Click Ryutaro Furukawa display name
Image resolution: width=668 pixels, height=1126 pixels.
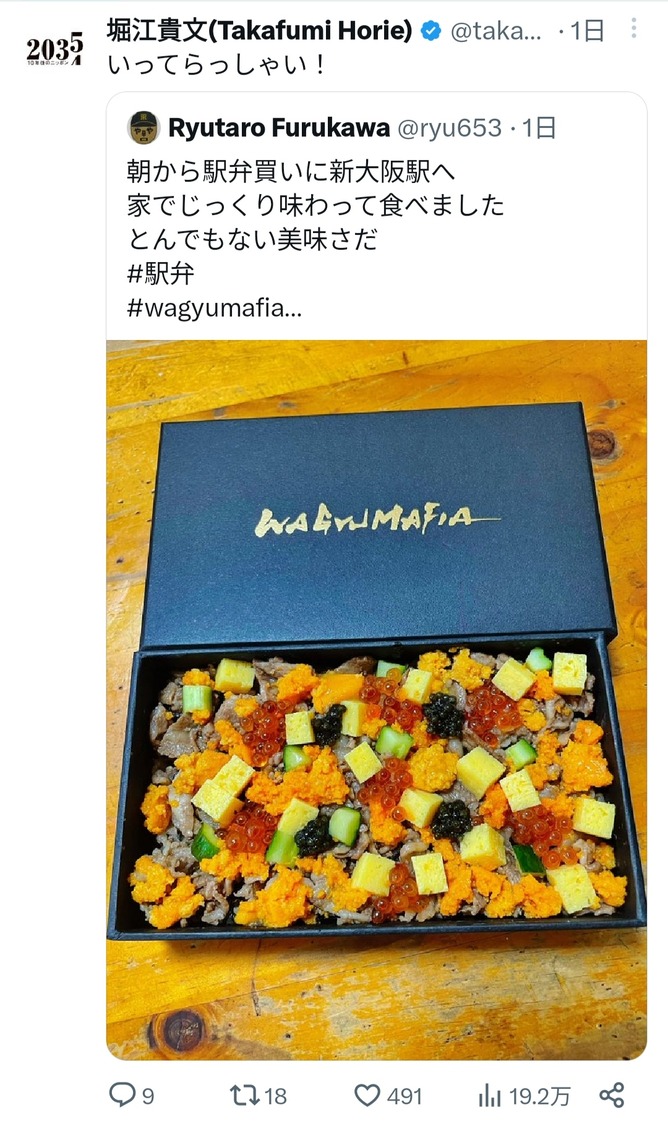(279, 128)
